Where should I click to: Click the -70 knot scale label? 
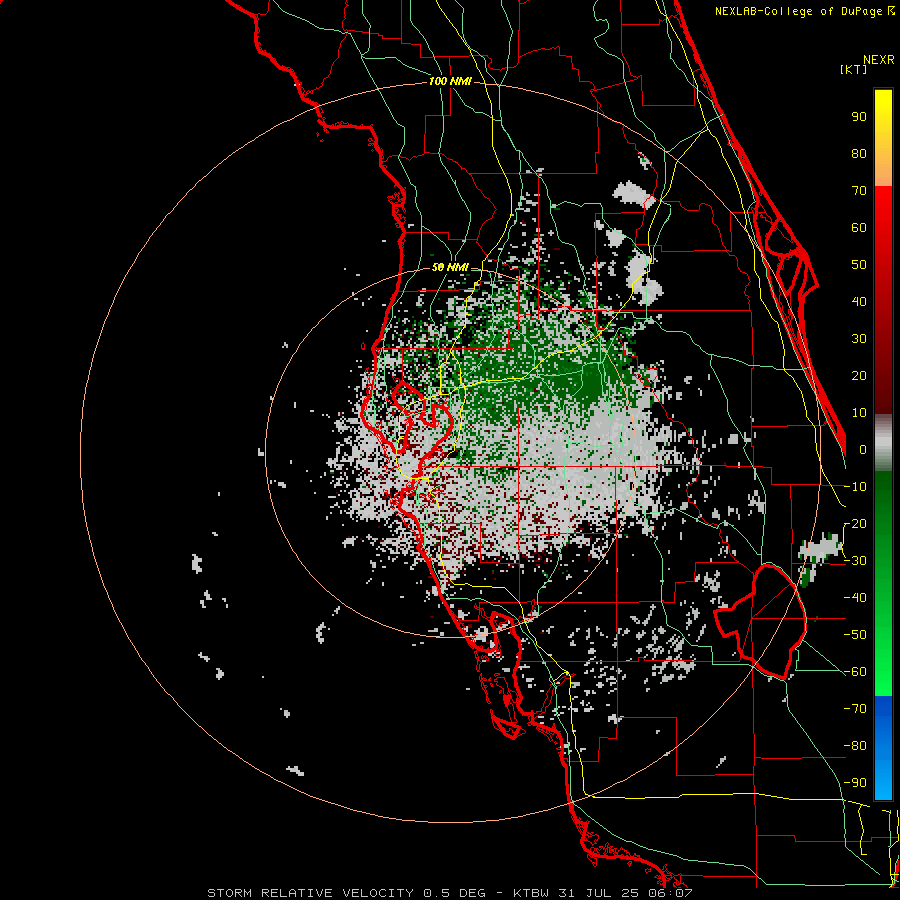click(x=855, y=709)
